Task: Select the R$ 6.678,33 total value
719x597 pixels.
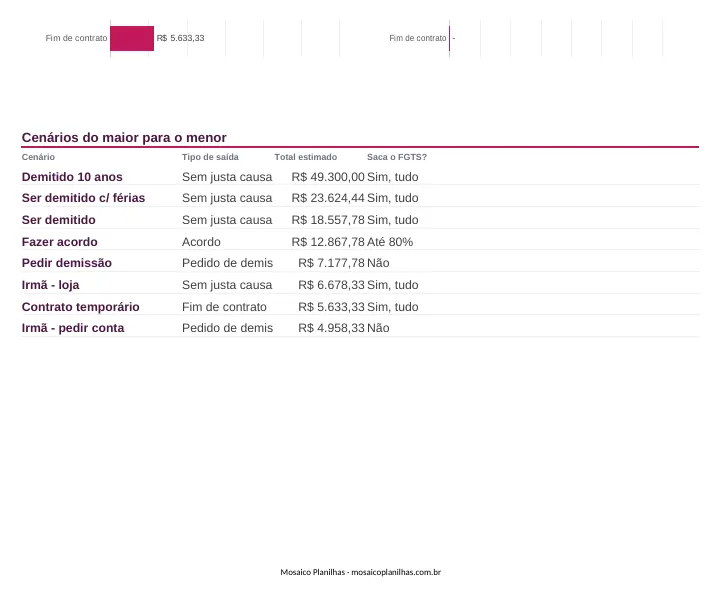Action: click(332, 285)
